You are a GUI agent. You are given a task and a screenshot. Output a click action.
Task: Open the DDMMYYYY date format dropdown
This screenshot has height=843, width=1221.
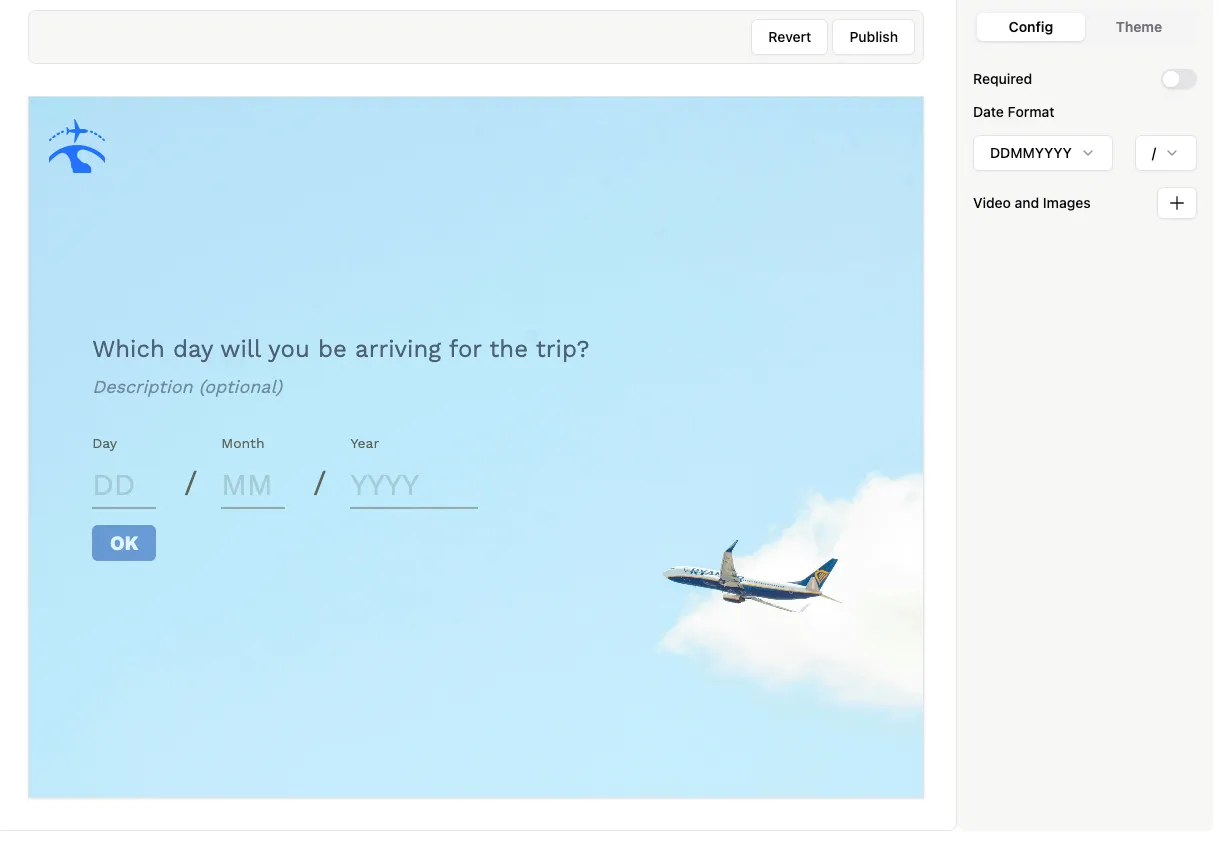(1042, 153)
